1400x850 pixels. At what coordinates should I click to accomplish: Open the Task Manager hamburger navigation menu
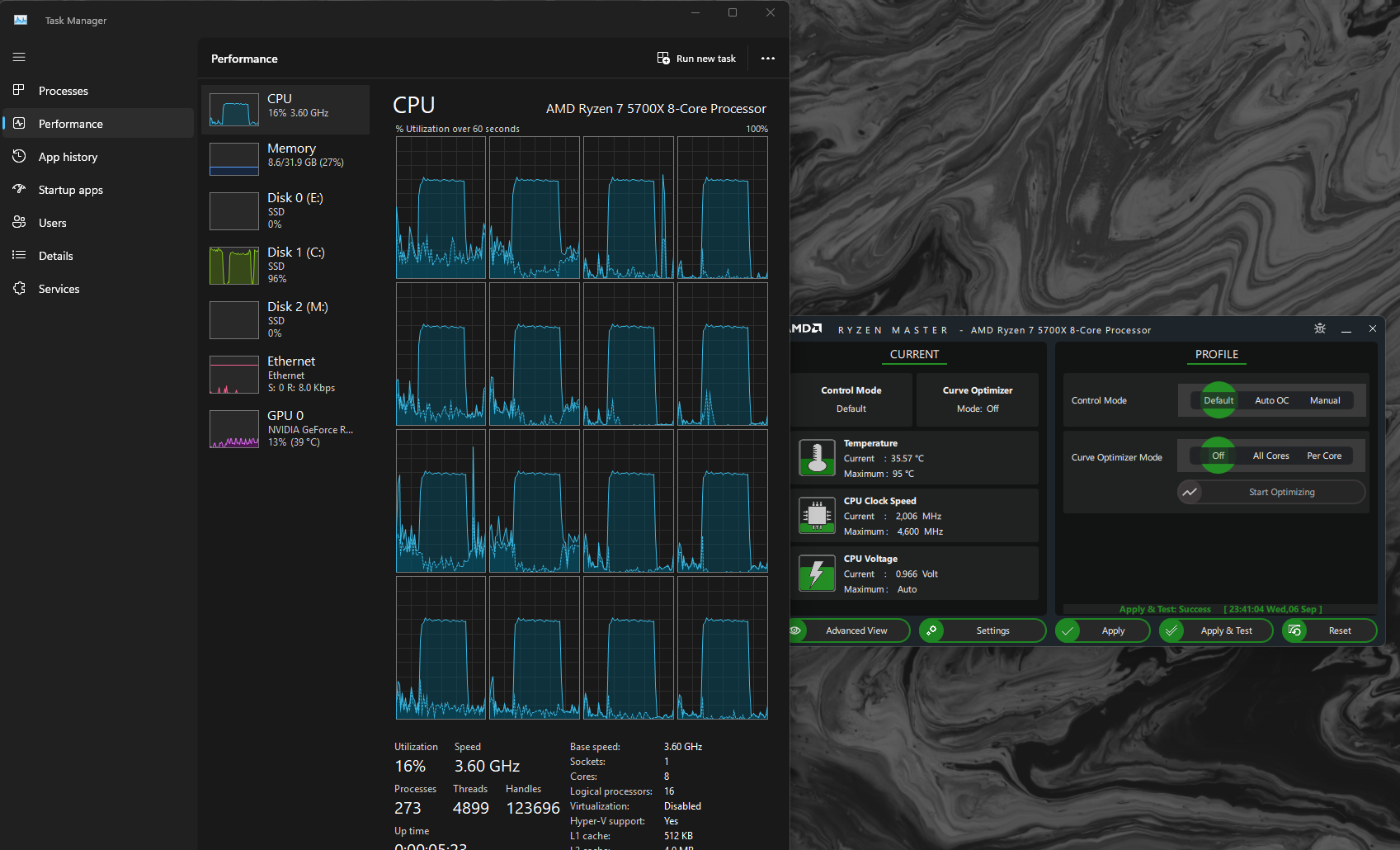tap(19, 58)
